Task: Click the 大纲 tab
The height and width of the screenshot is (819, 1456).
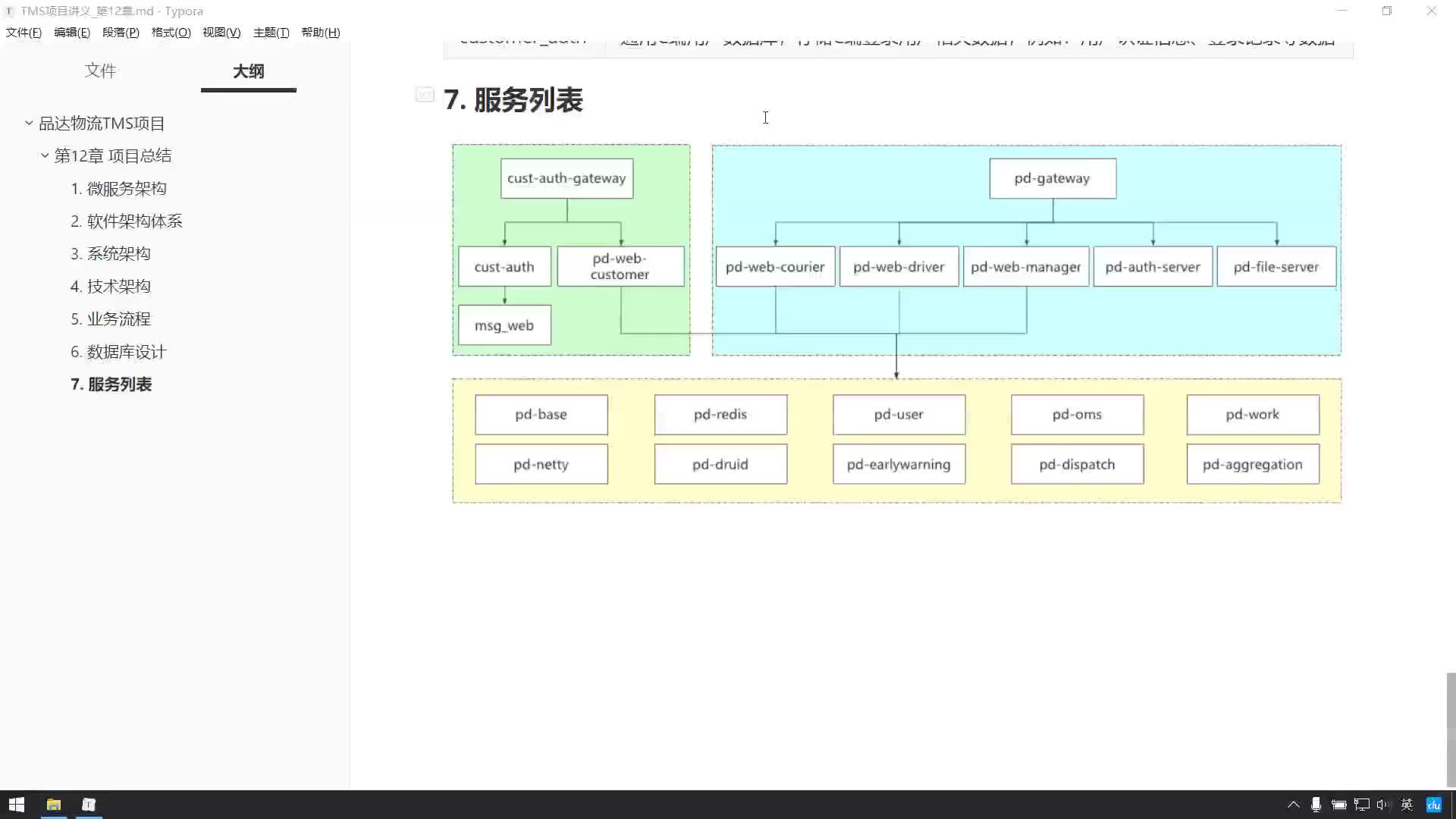Action: click(247, 71)
